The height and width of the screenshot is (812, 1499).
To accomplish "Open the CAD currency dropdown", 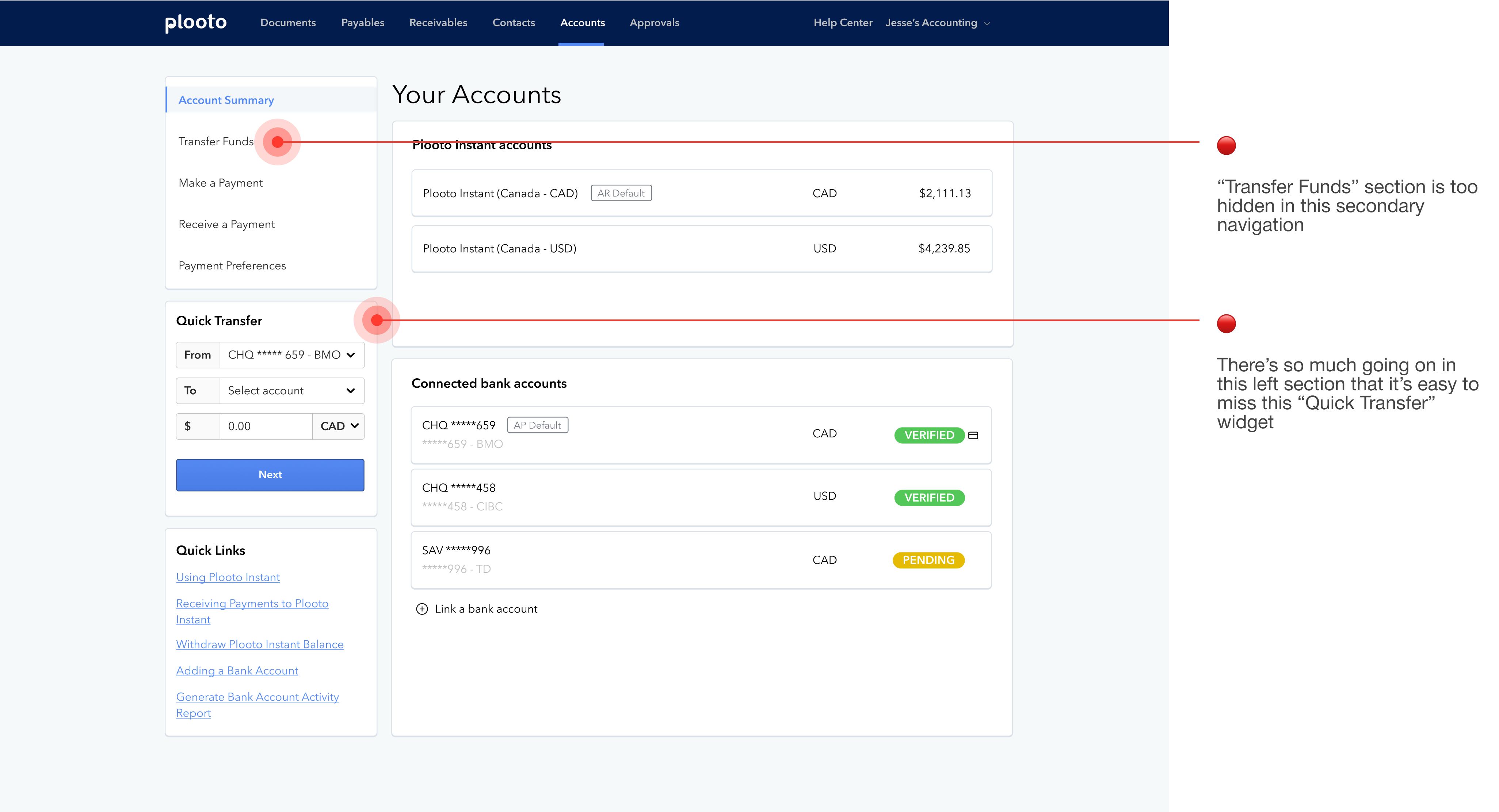I will [339, 426].
